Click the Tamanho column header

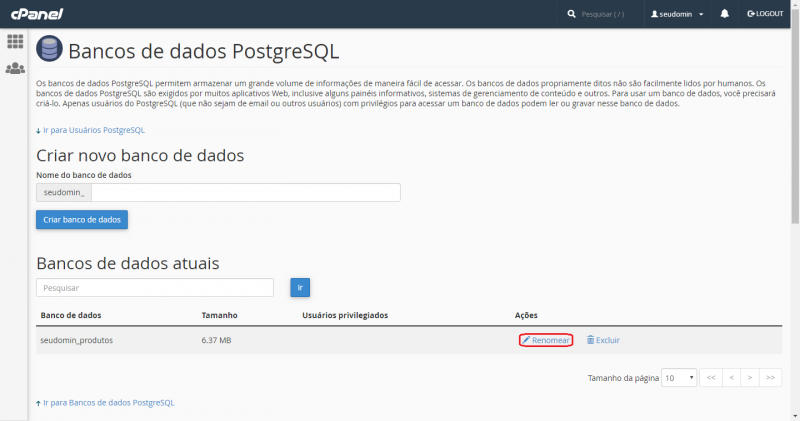point(219,315)
